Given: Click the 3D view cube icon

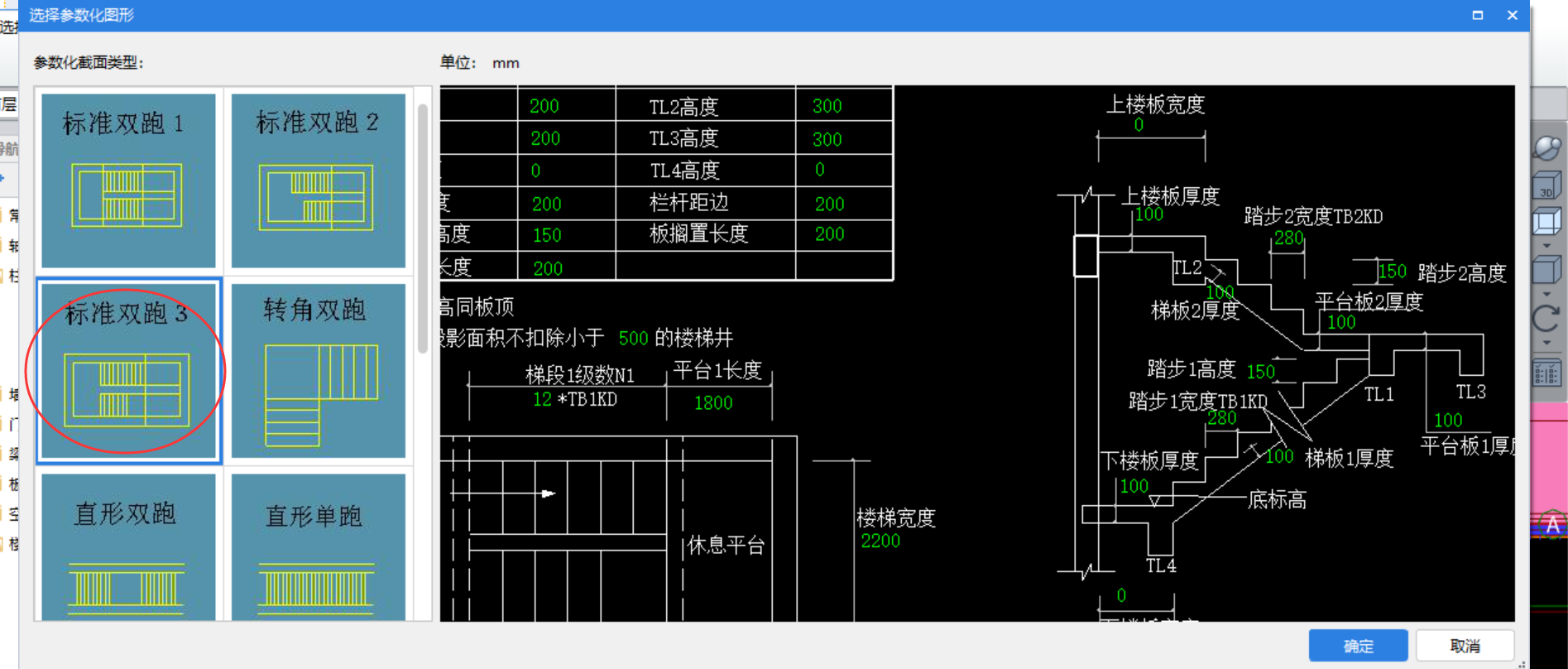Looking at the screenshot, I should point(1546,185).
